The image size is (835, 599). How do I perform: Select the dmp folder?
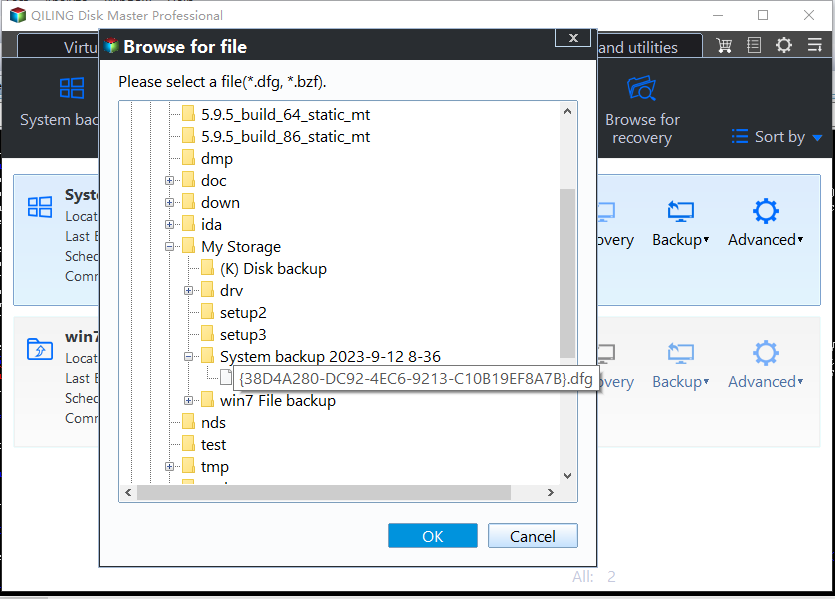pos(217,159)
